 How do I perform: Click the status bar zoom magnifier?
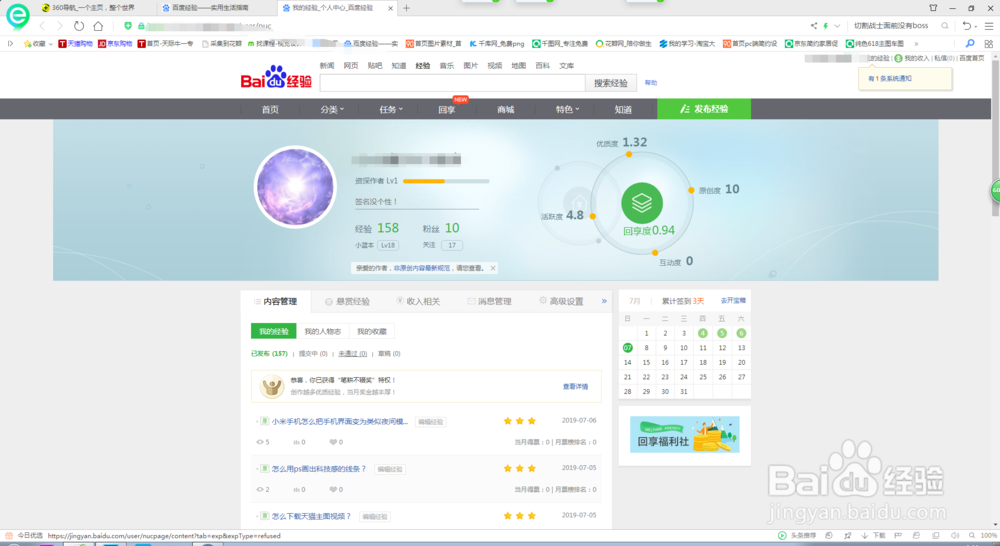click(972, 536)
